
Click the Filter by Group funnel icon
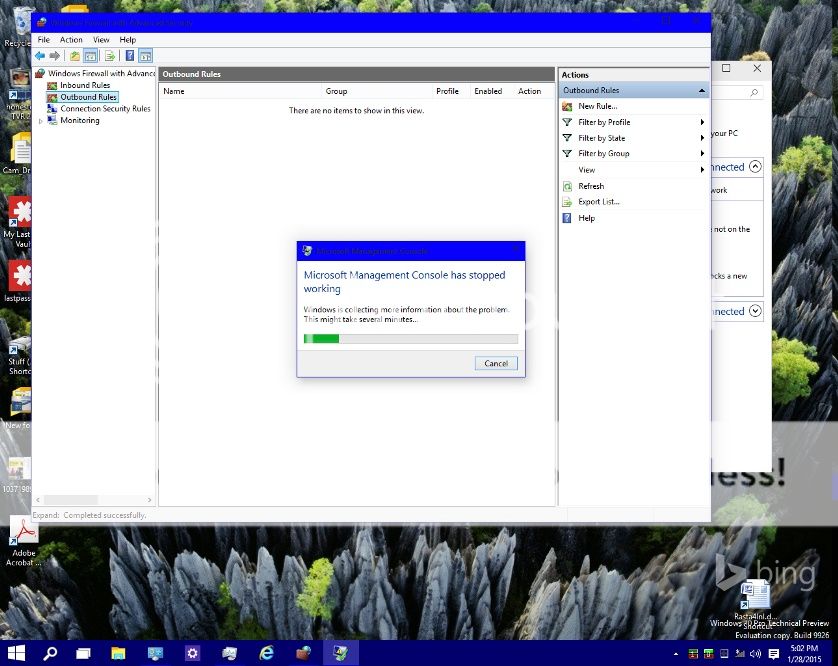[568, 154]
